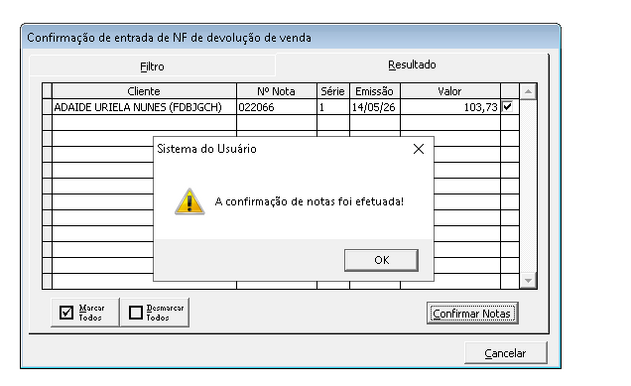This screenshot has width=631, height=386.
Task: Click the row selector of the ADAIDE row
Action: 47,107
